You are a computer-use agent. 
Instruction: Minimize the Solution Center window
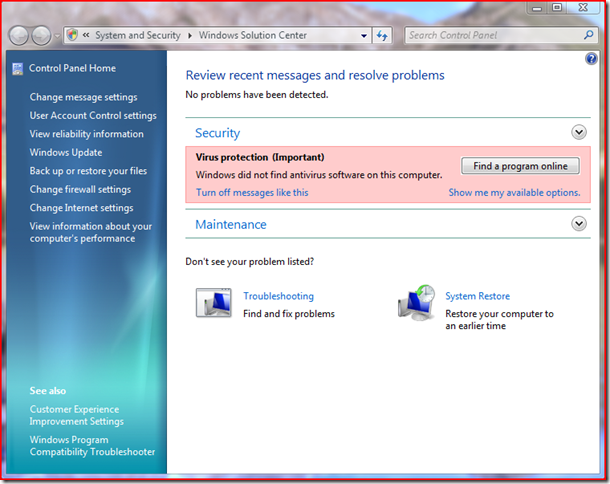(x=537, y=8)
